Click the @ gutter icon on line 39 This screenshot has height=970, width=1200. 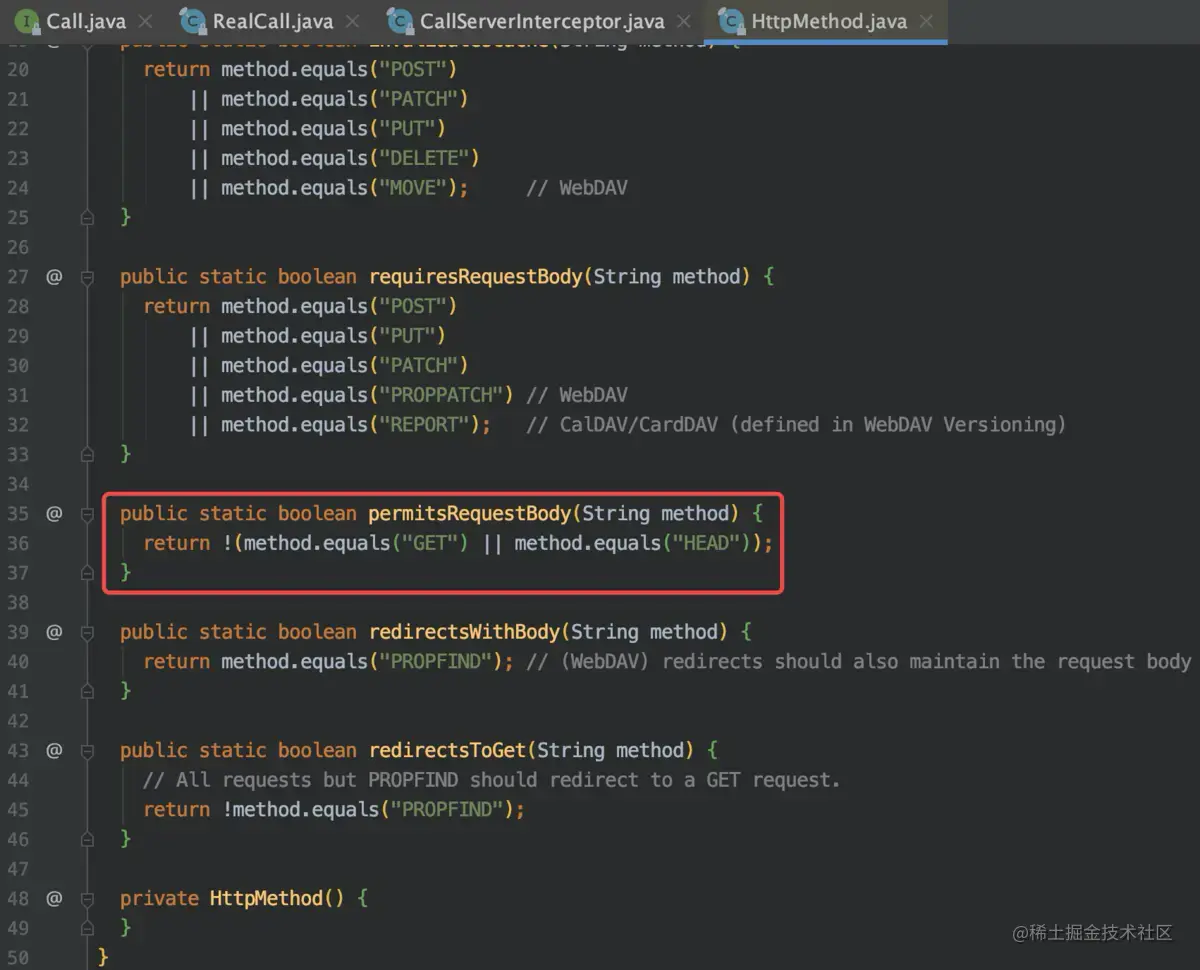[x=54, y=632]
